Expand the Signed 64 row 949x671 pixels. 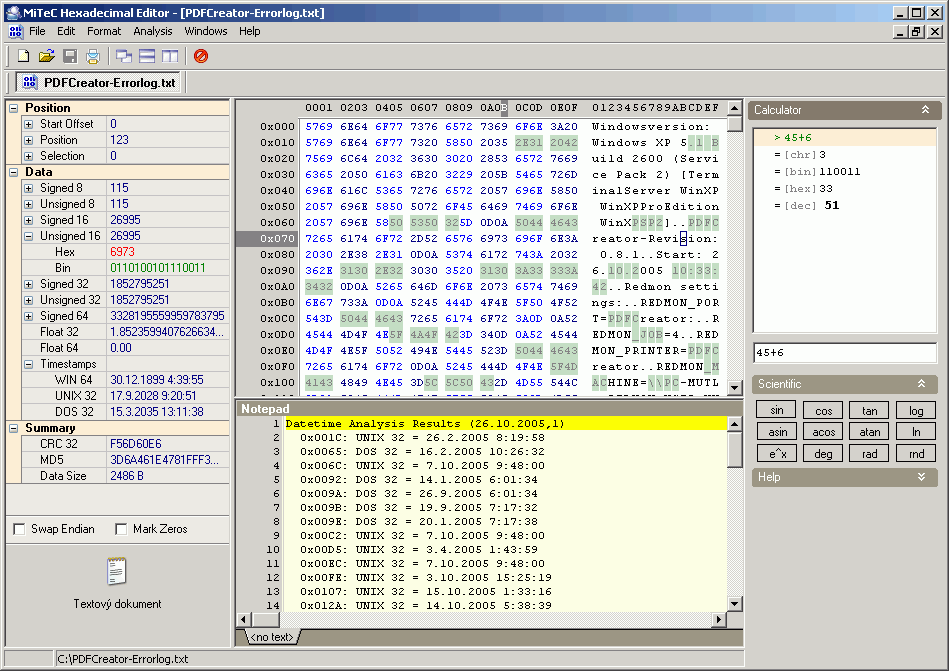pos(28,316)
